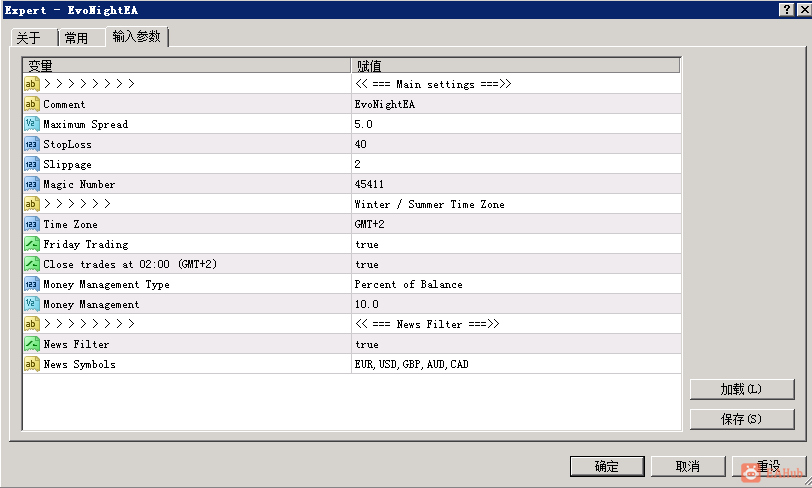Click the double-type icon beside Maximum Spread
This screenshot has width=812, height=488.
click(x=32, y=124)
